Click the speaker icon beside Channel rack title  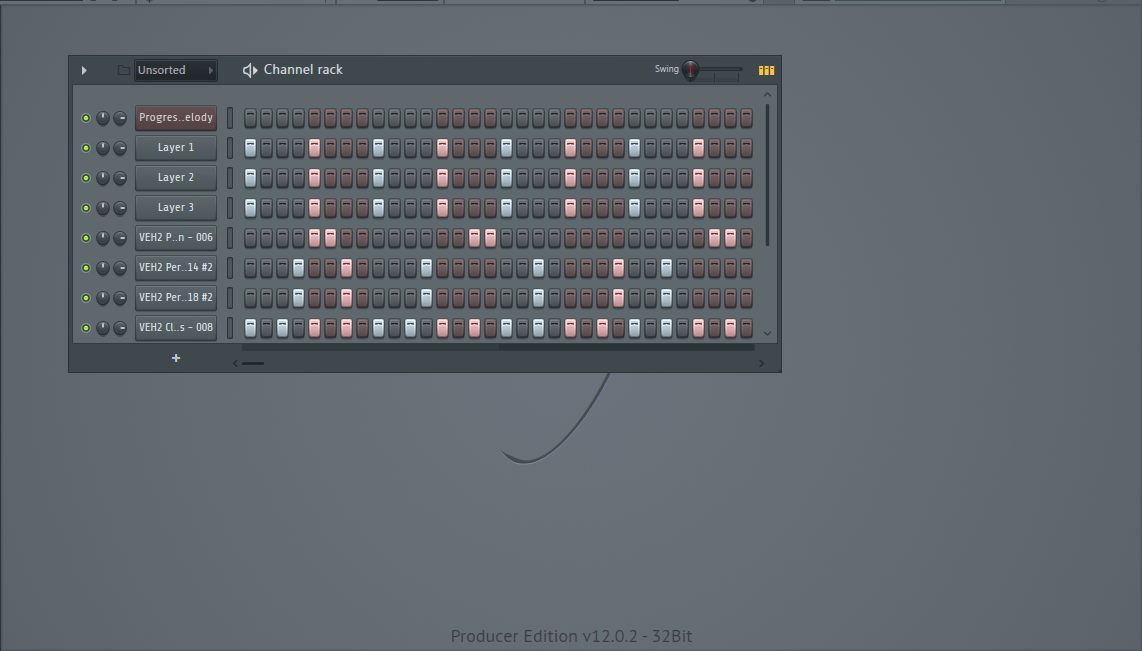[250, 70]
